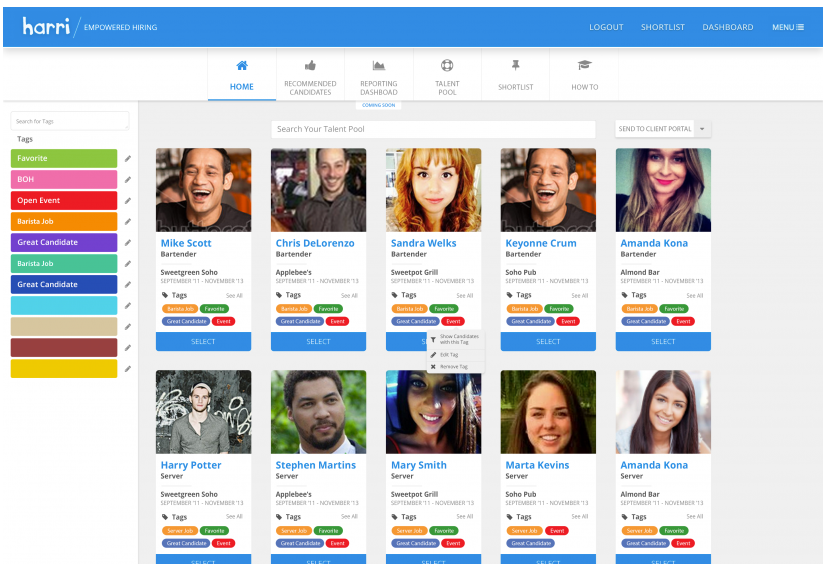
Task: Open the Reporting Dashboard tab
Action: click(x=378, y=75)
